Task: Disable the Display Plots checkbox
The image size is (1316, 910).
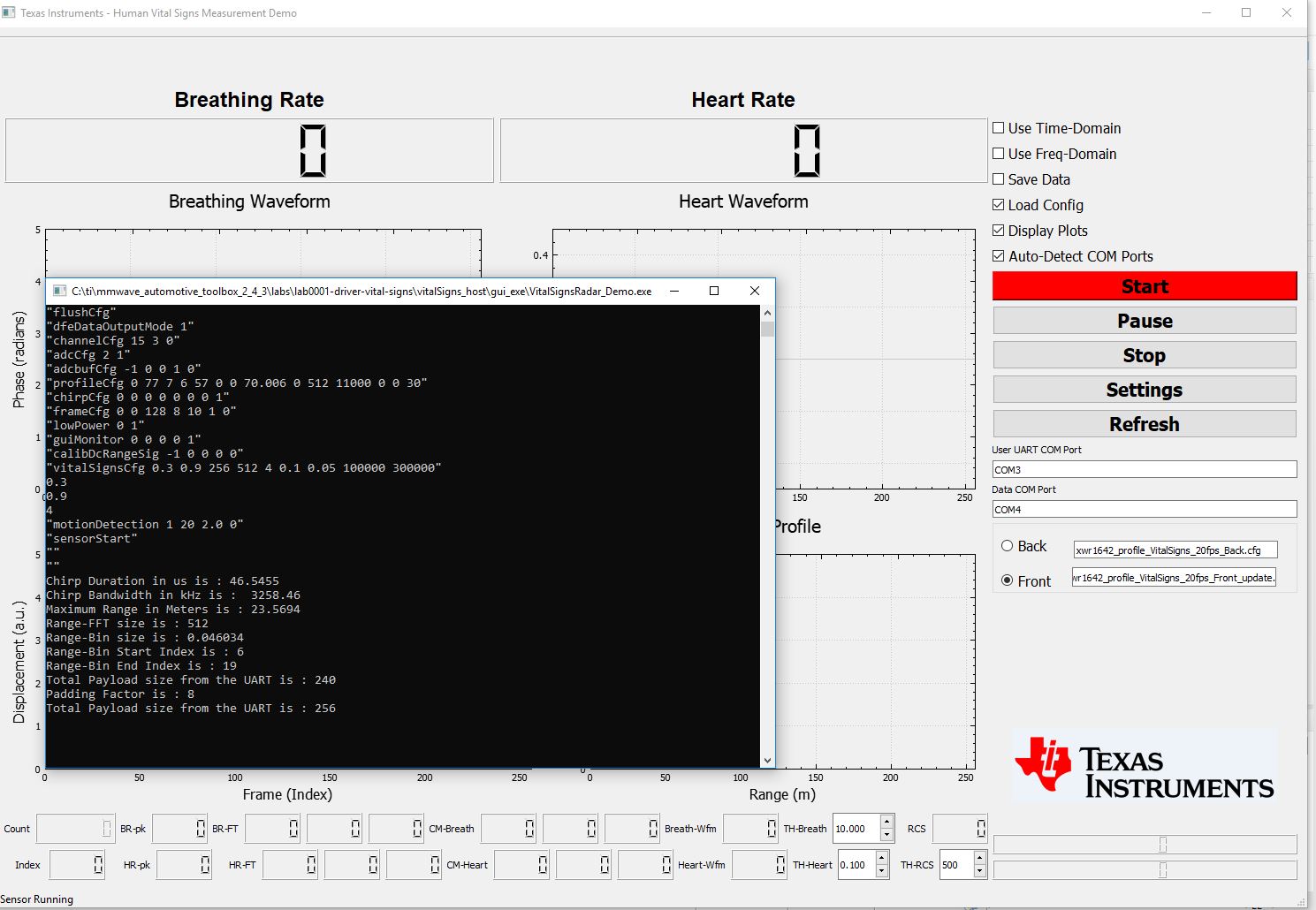Action: pos(999,231)
